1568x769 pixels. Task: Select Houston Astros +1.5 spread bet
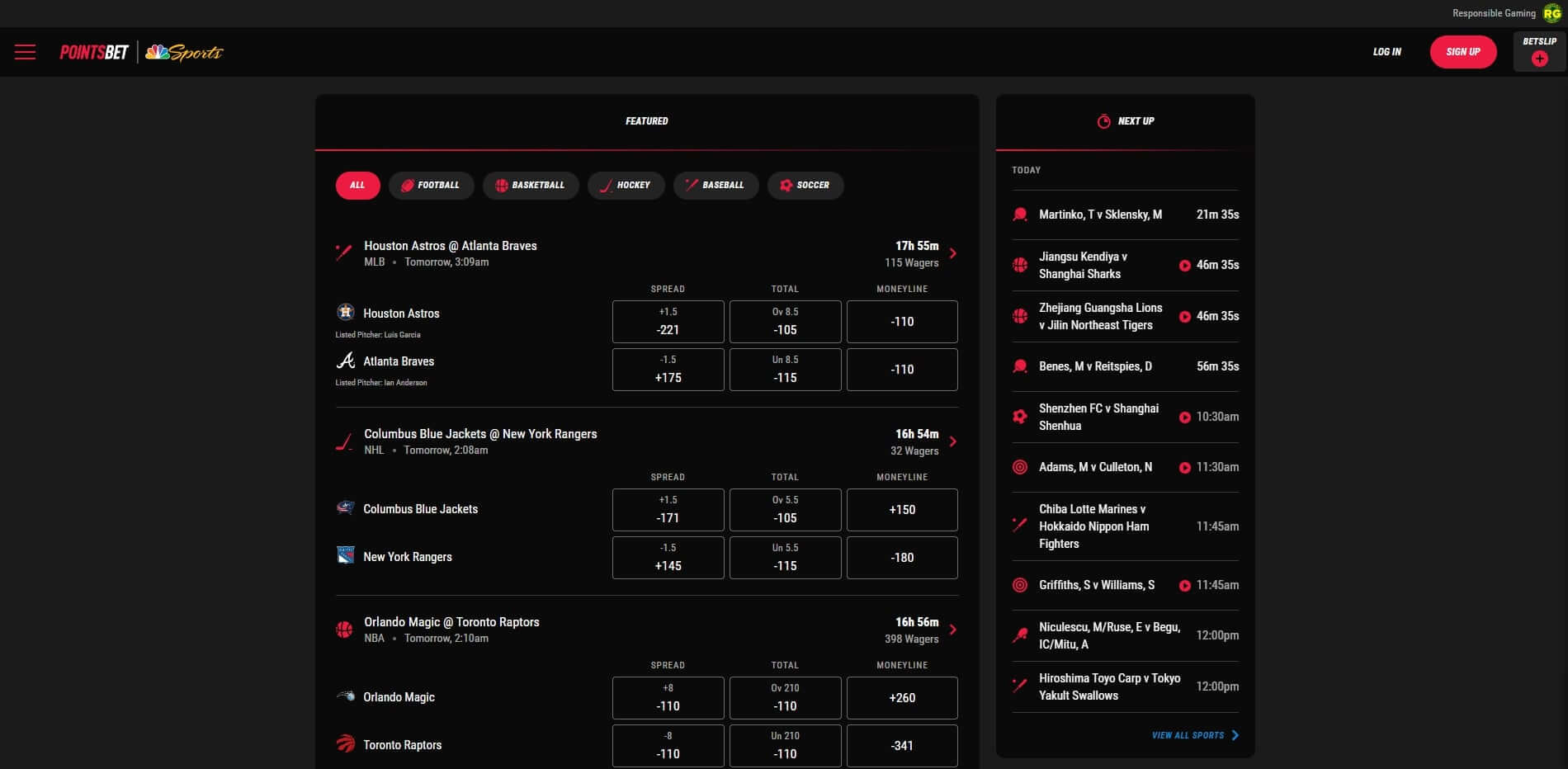(x=668, y=322)
